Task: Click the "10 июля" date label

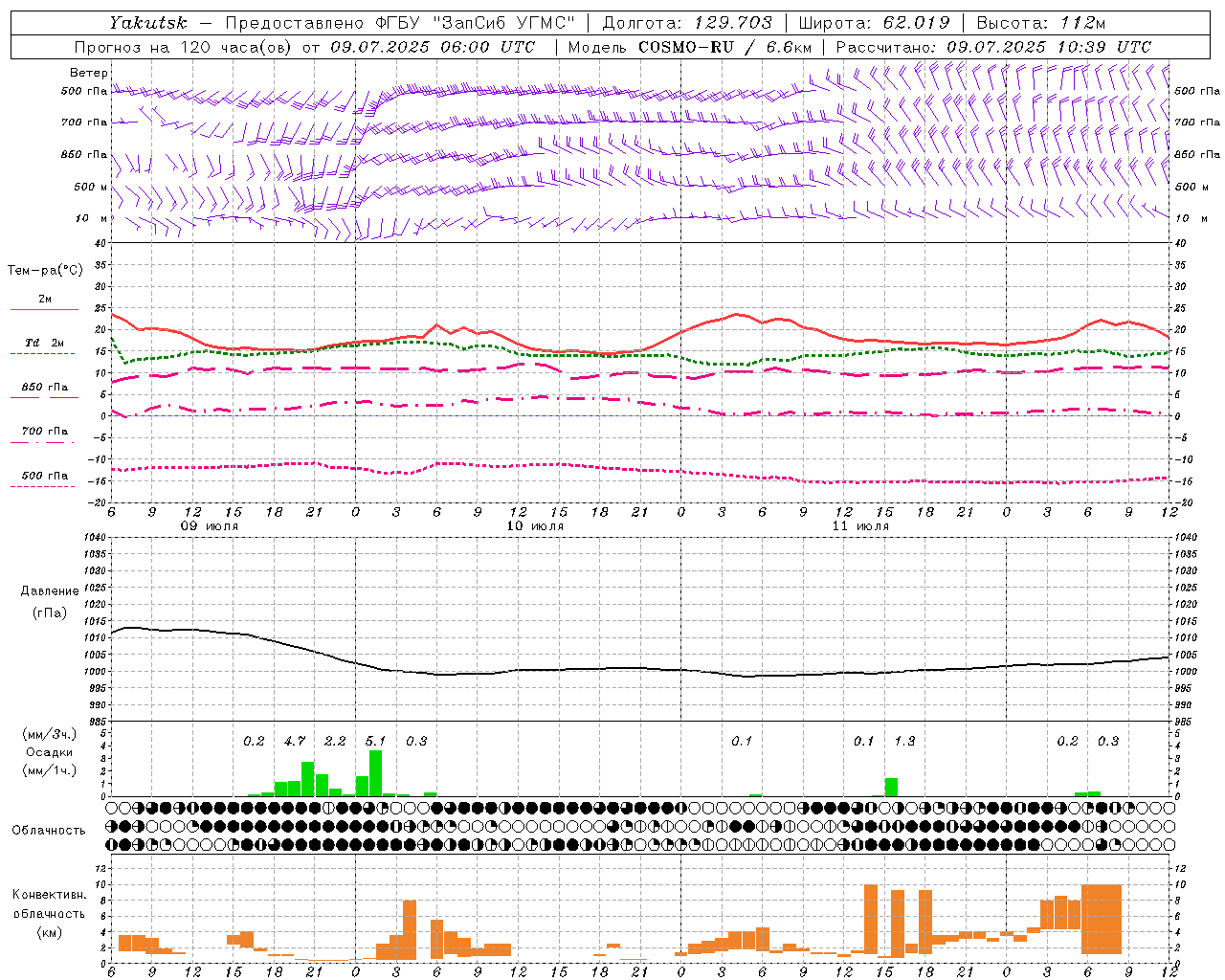Action: coord(535,526)
